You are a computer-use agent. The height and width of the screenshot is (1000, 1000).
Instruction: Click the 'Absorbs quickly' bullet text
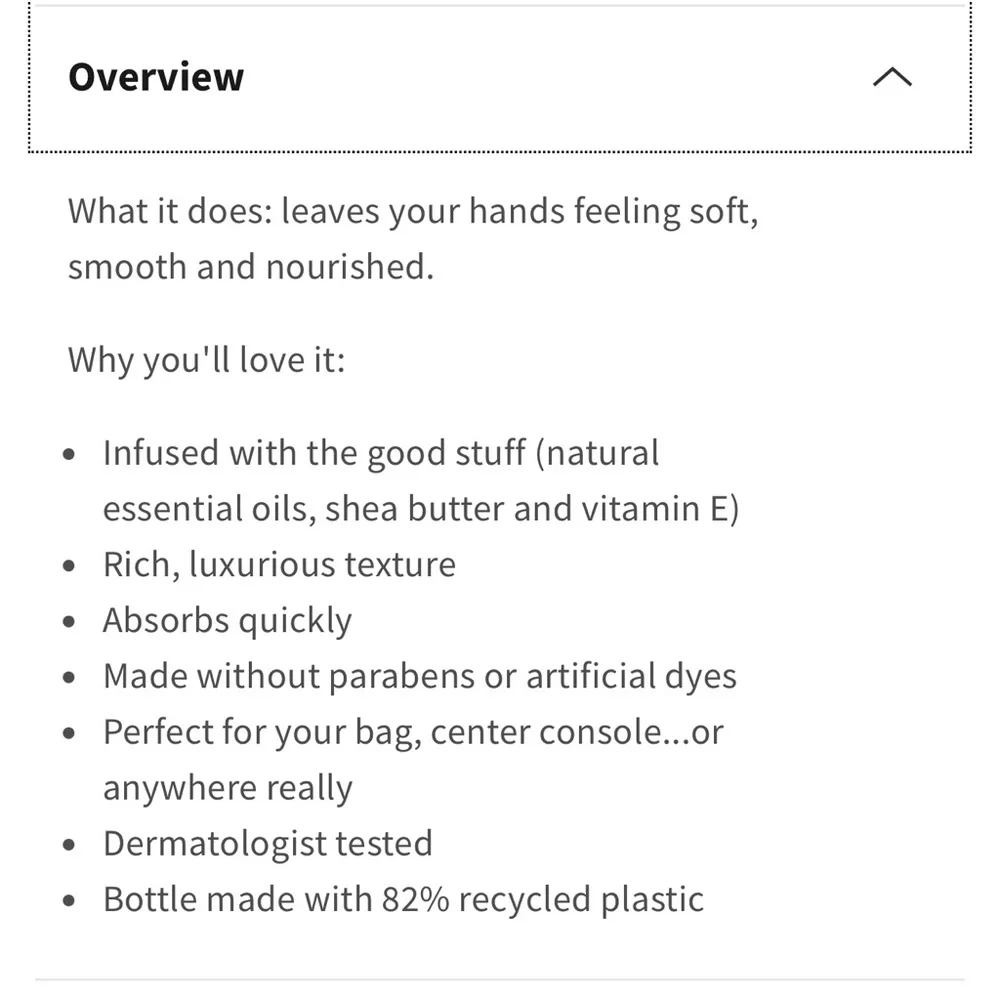coord(227,621)
